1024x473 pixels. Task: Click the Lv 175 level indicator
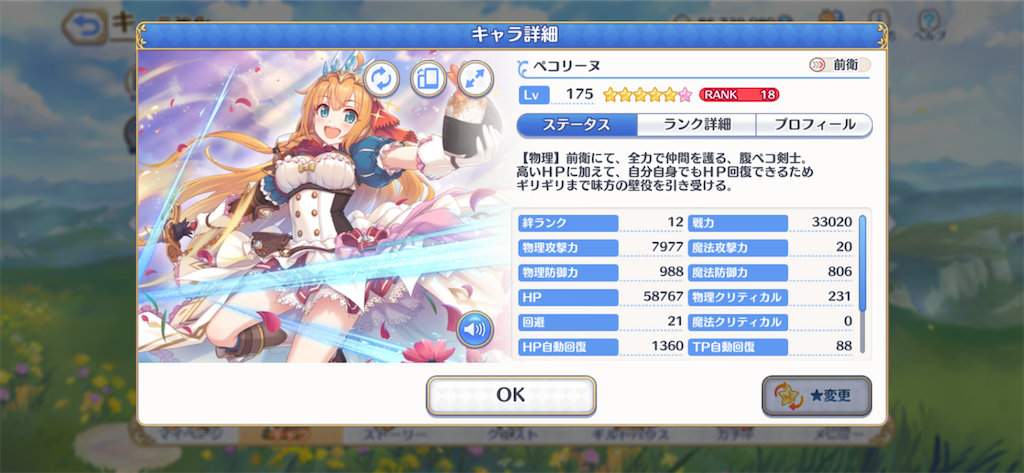(x=557, y=95)
